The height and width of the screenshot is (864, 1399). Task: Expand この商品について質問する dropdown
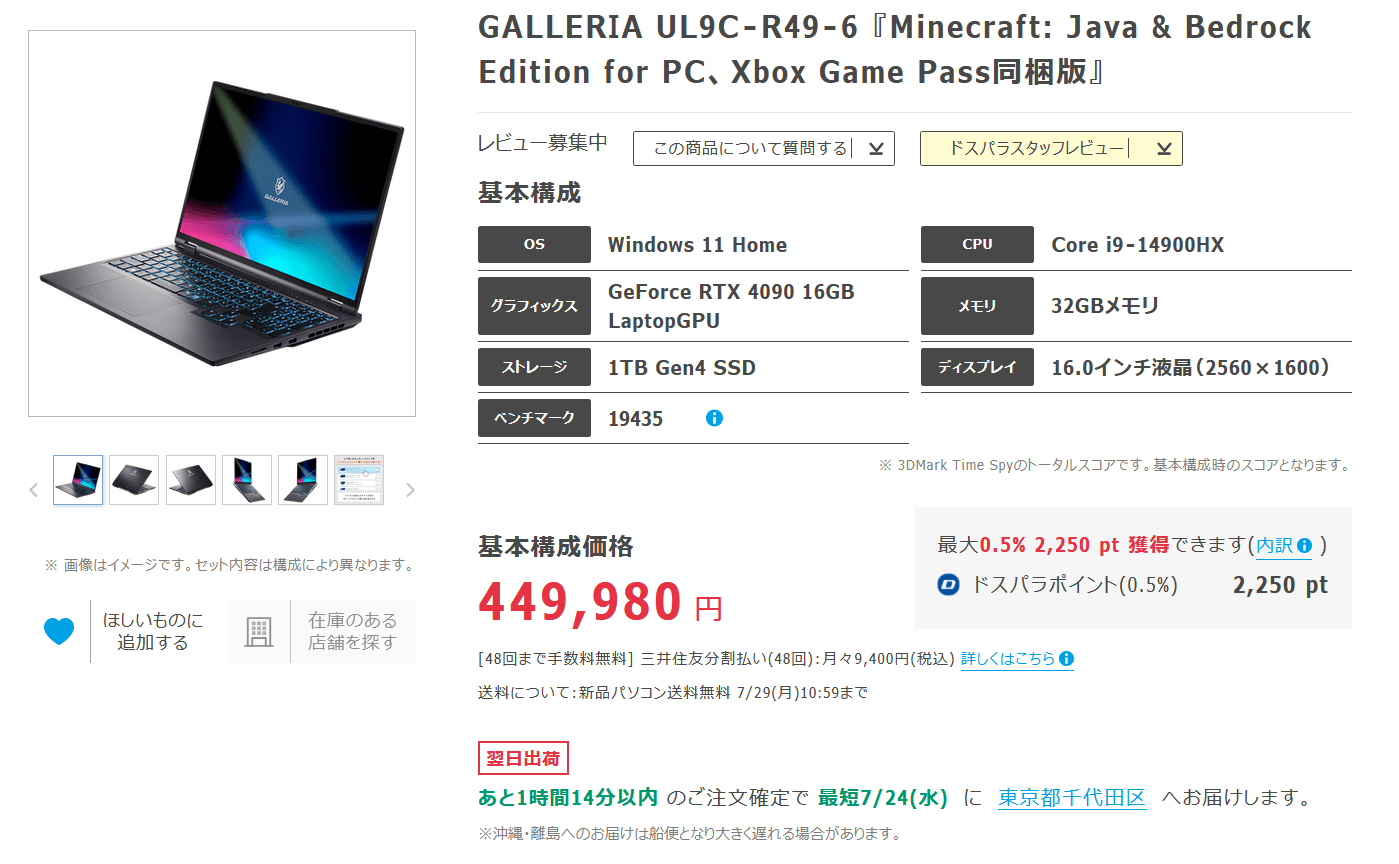pos(764,148)
